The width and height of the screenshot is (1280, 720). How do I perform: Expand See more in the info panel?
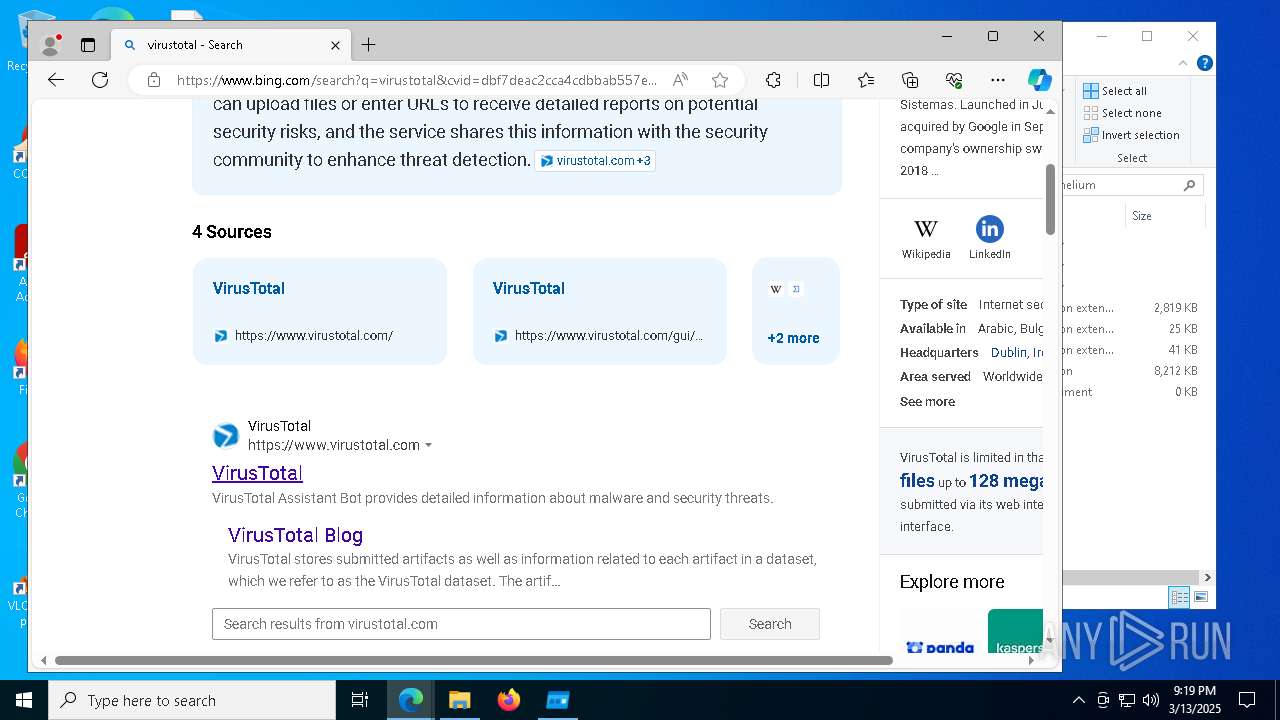pyautogui.click(x=927, y=401)
